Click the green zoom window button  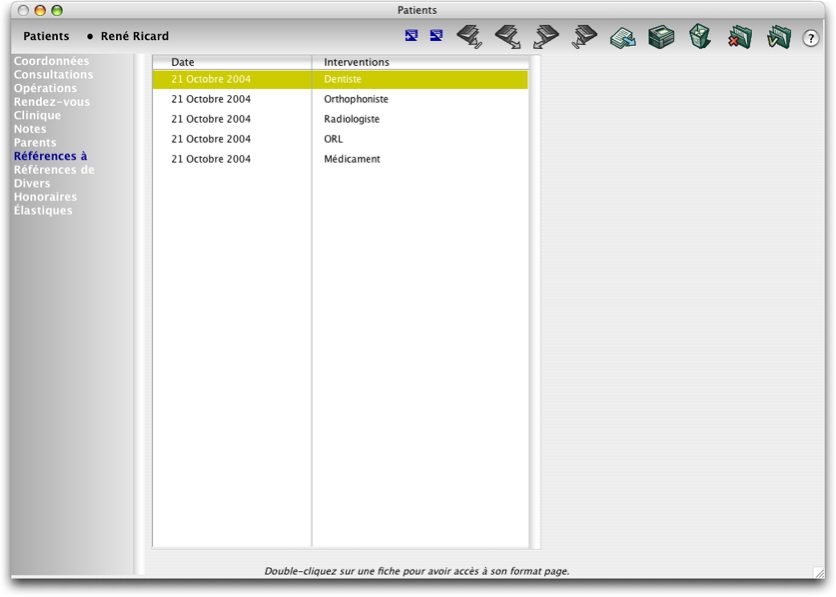click(x=57, y=10)
